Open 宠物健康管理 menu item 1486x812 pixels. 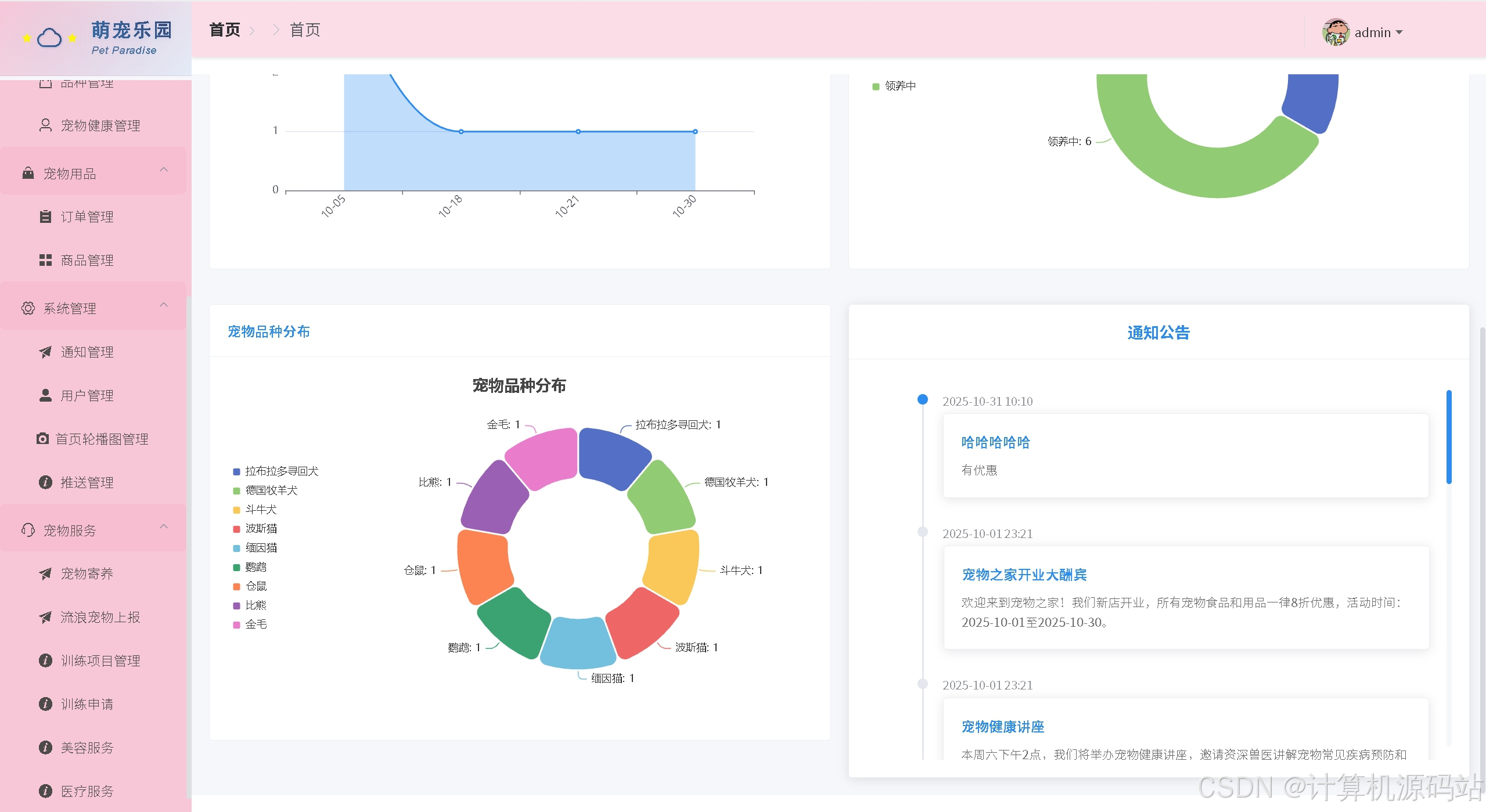coord(93,125)
